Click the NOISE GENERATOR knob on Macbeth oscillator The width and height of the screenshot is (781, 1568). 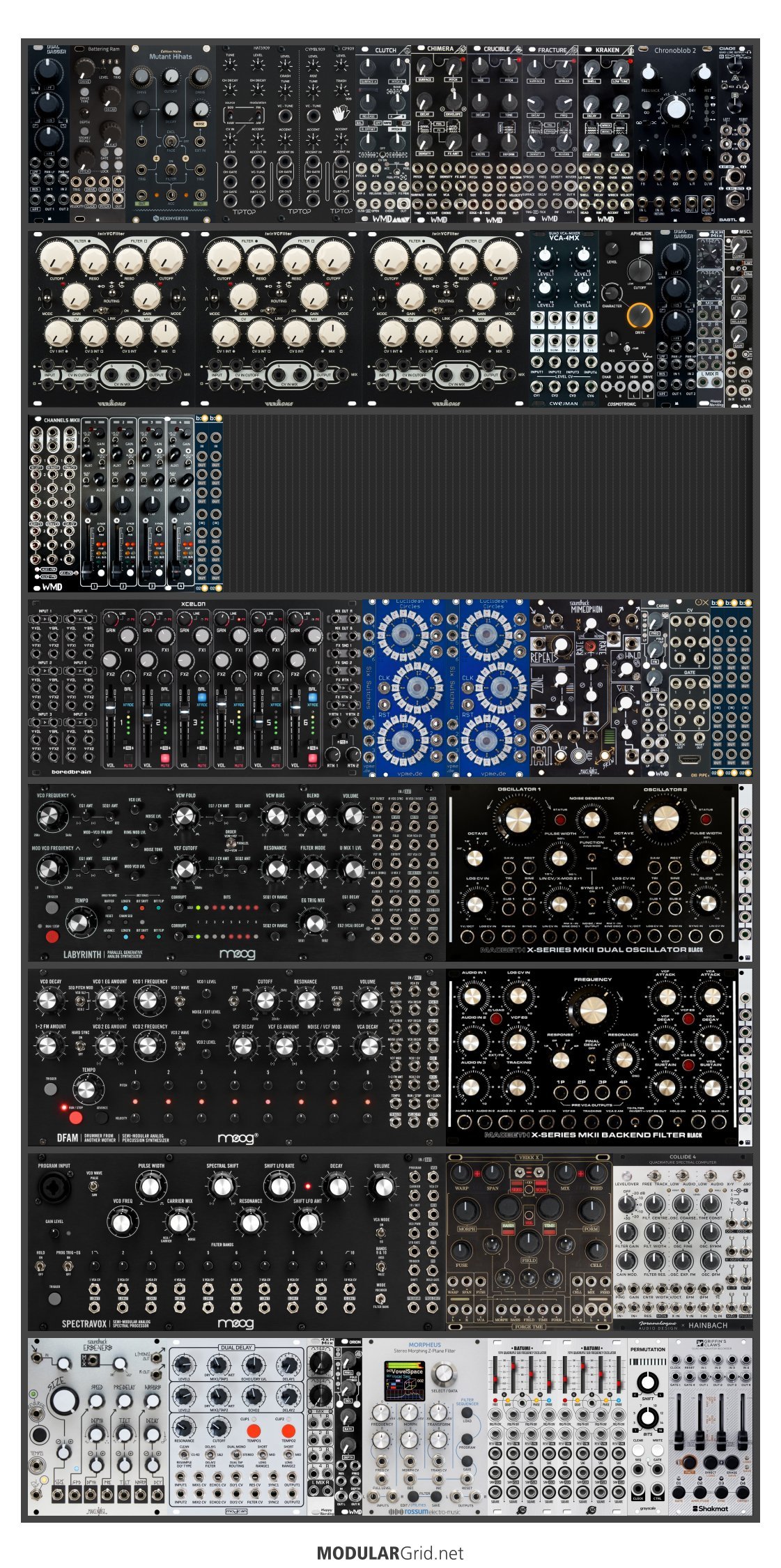[591, 820]
